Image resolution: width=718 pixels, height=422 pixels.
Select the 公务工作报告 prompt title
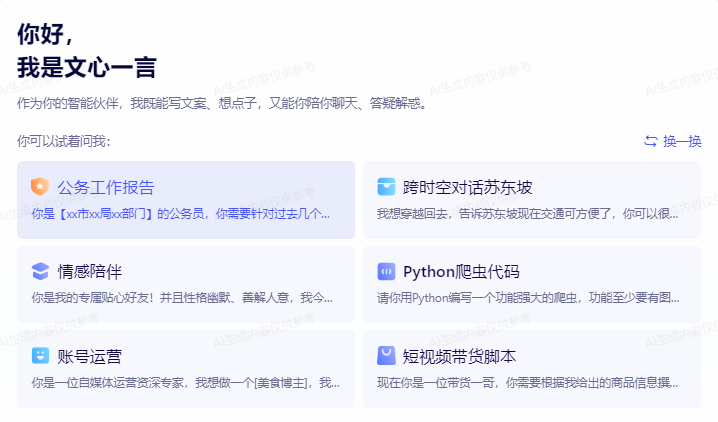pos(106,187)
